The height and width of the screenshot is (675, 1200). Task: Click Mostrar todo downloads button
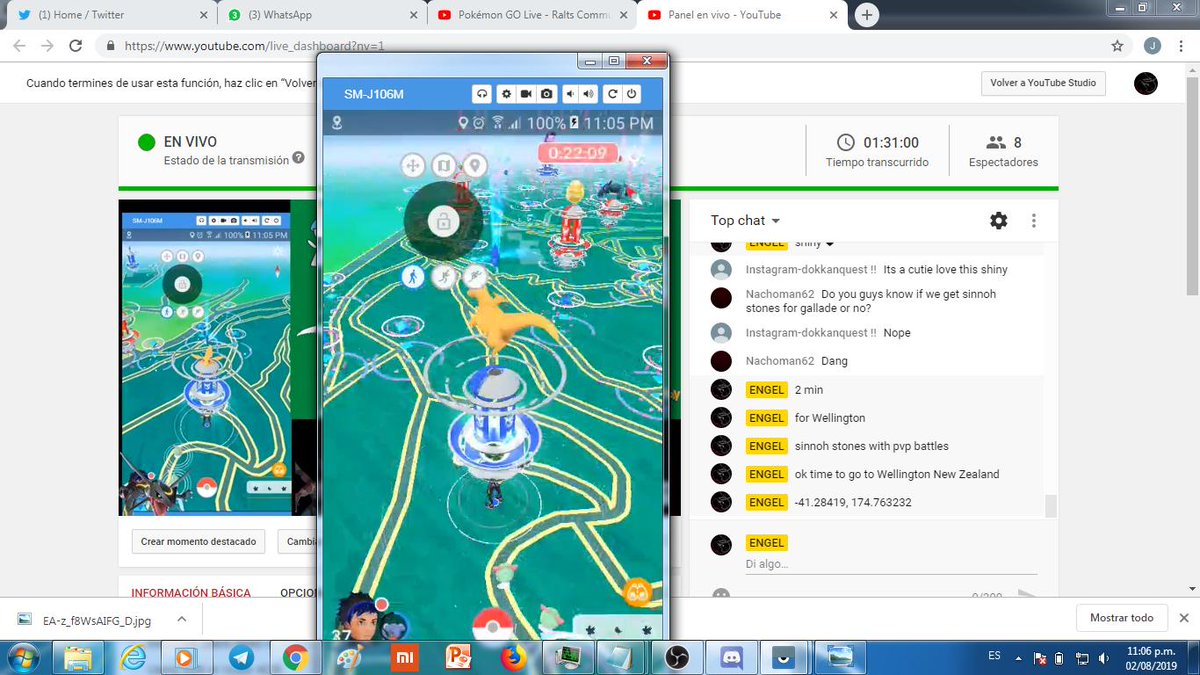1121,618
